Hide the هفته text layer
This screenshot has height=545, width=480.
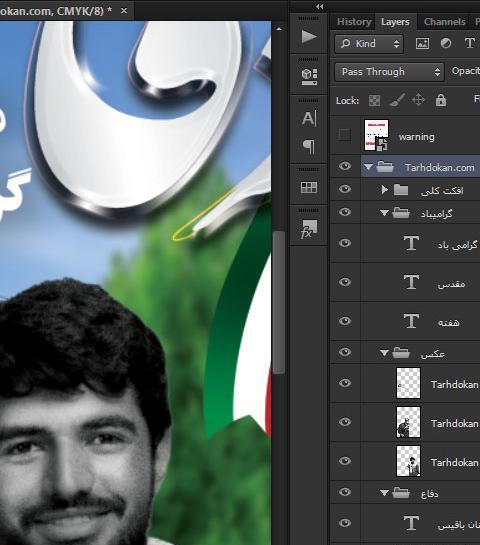pyautogui.click(x=345, y=321)
